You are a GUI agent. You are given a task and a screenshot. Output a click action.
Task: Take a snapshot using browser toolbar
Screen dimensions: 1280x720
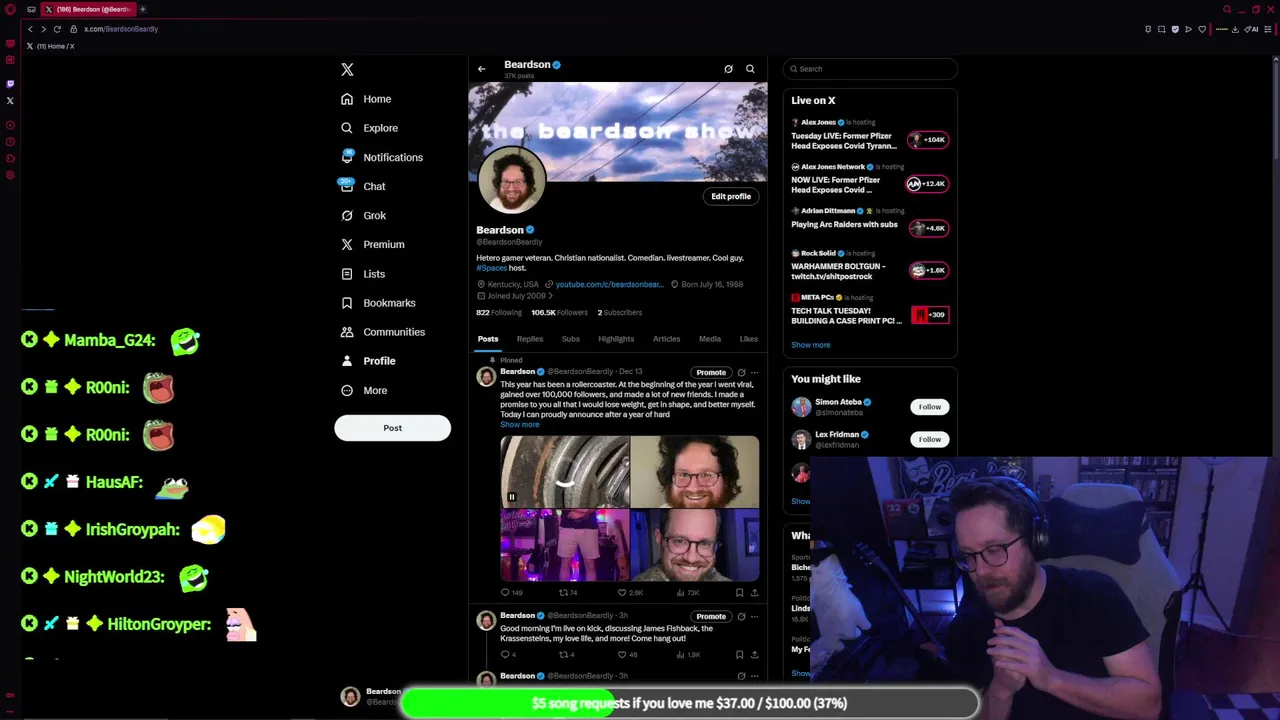pyautogui.click(x=1161, y=29)
